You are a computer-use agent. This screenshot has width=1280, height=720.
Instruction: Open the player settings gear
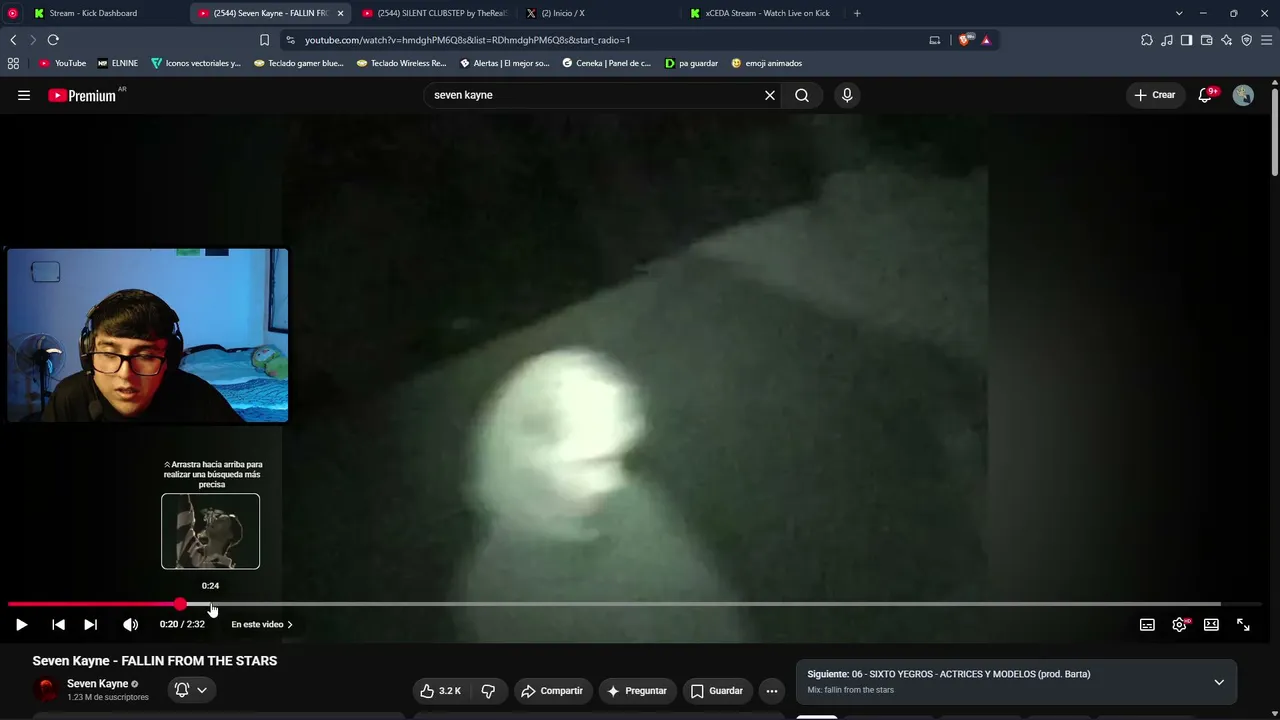(1180, 624)
